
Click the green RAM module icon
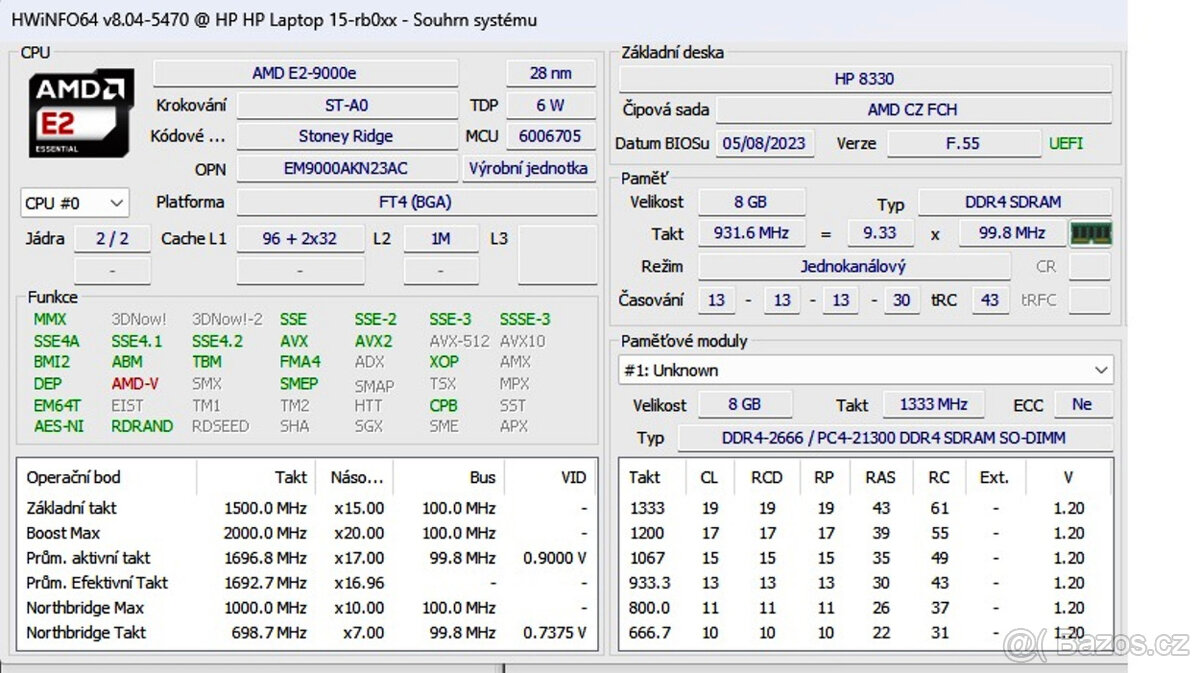[x=1090, y=233]
